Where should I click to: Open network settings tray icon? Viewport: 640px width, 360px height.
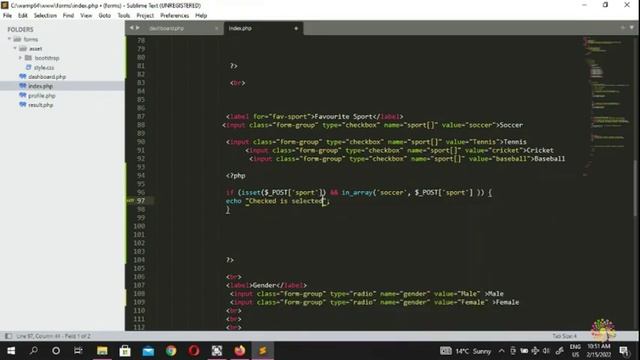click(x=535, y=351)
